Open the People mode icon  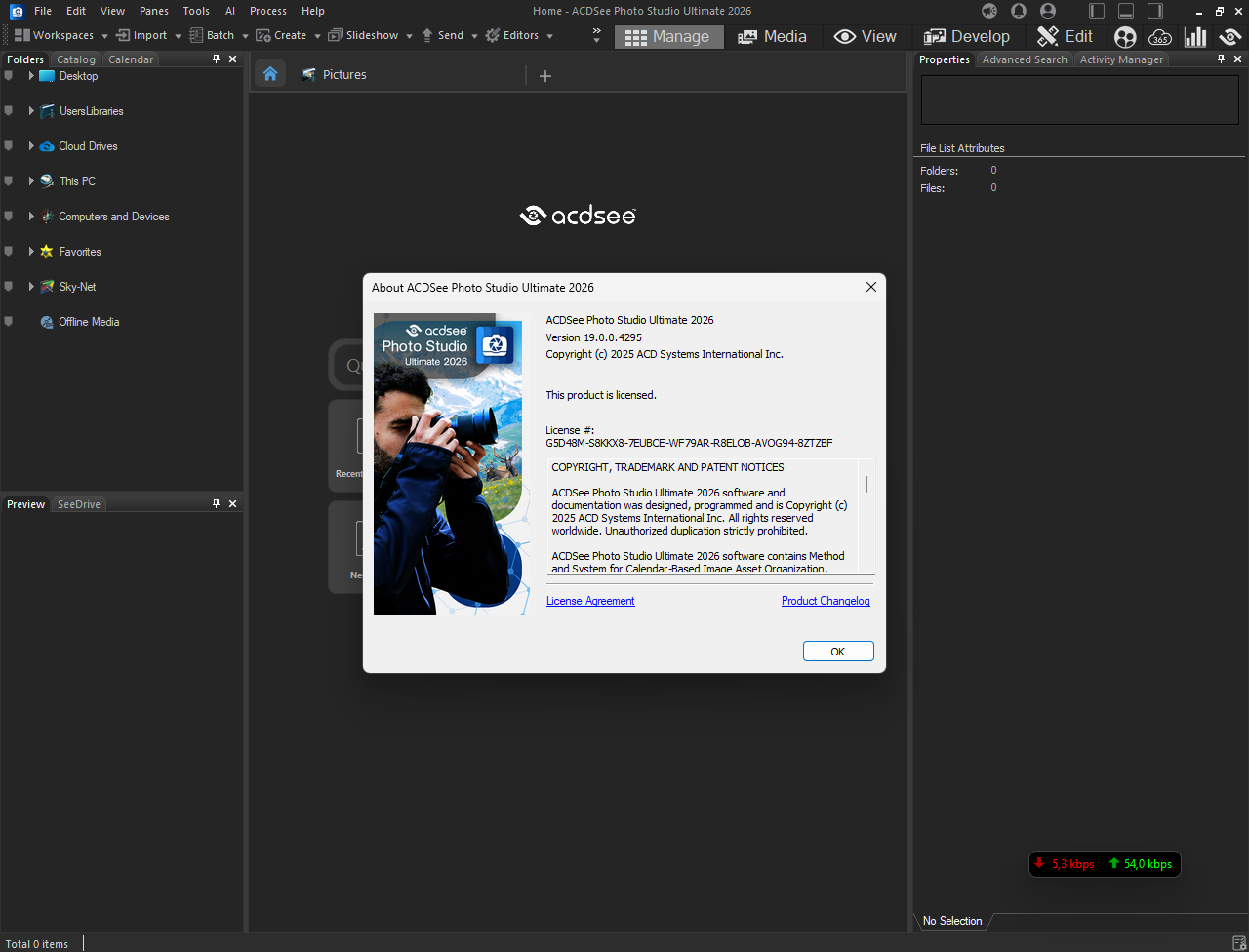[1125, 37]
